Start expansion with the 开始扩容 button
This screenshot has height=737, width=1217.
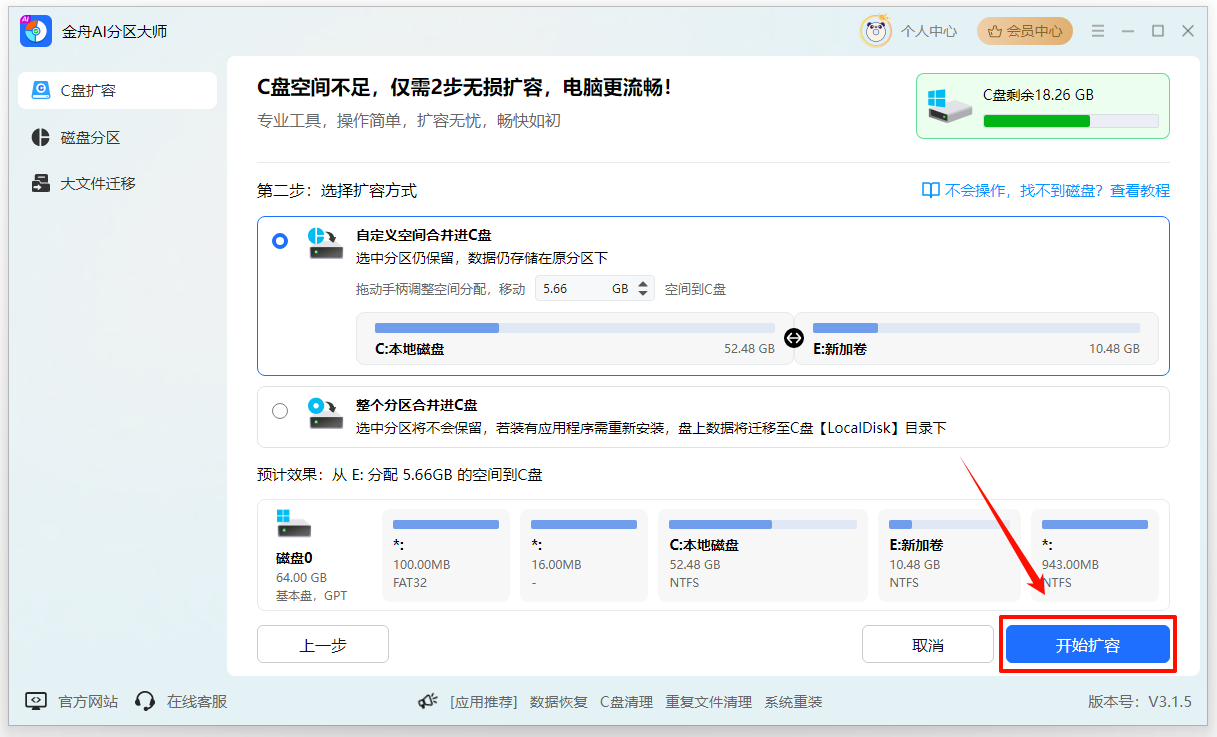coord(1087,644)
